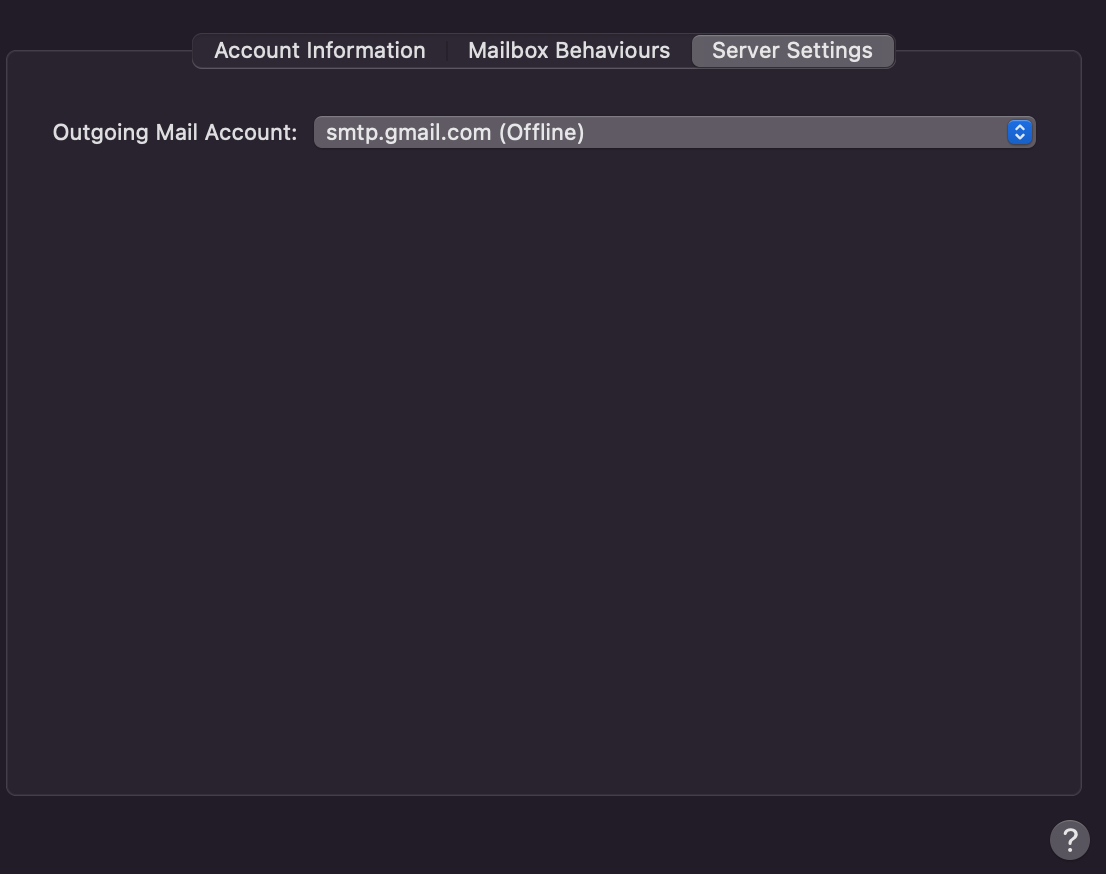
Task: Tap the blue dropdown stepper arrows
Action: [x=1019, y=132]
